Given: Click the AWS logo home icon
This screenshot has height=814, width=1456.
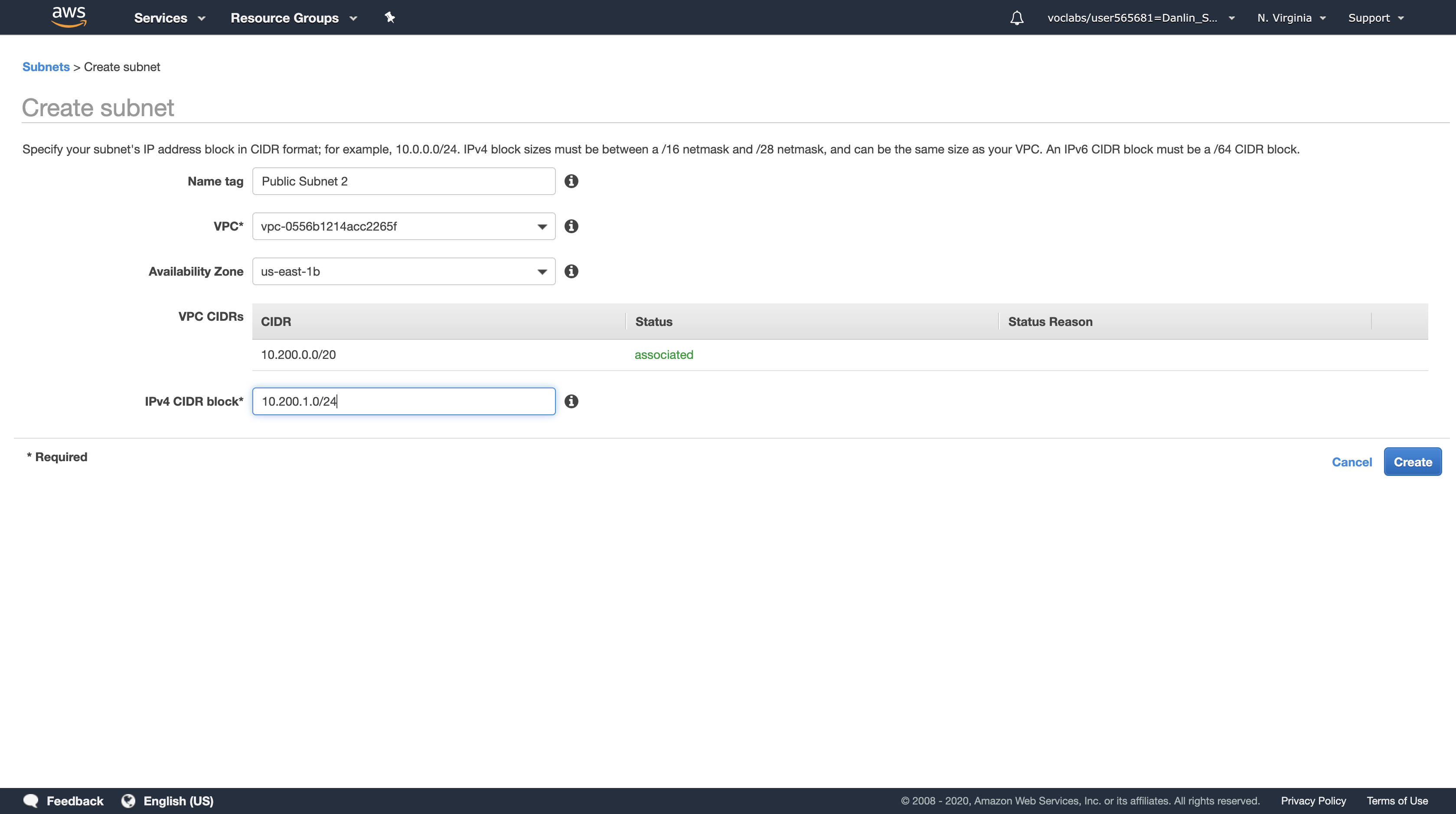Looking at the screenshot, I should coord(69,17).
